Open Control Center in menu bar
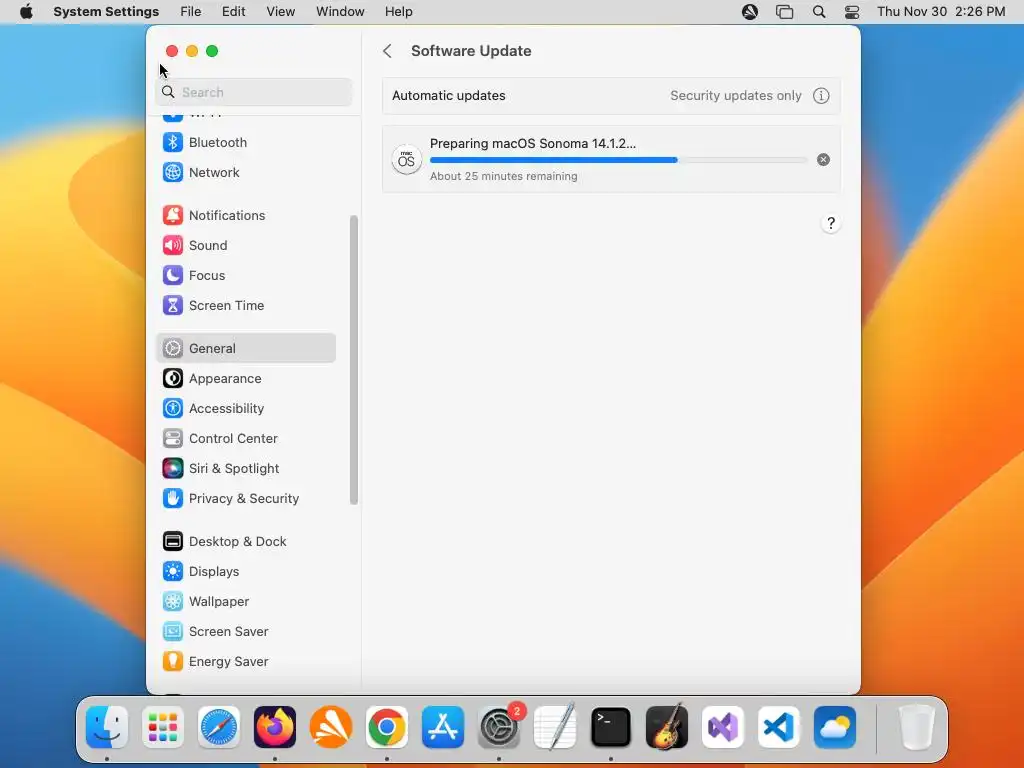1024x768 pixels. (x=852, y=12)
